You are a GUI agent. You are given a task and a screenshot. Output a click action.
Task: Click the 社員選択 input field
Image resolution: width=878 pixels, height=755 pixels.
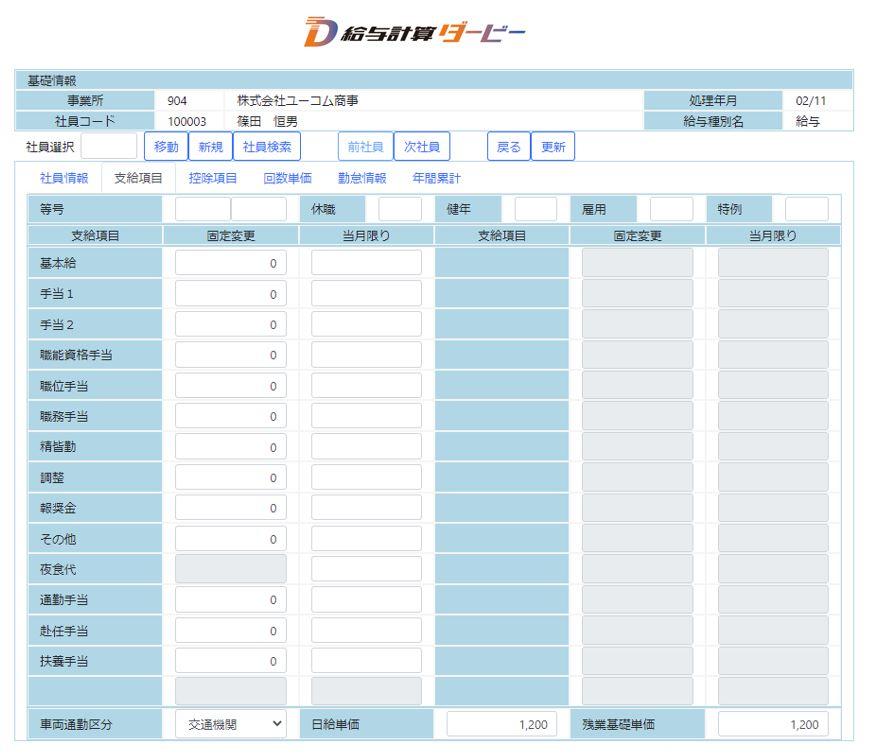[x=109, y=147]
